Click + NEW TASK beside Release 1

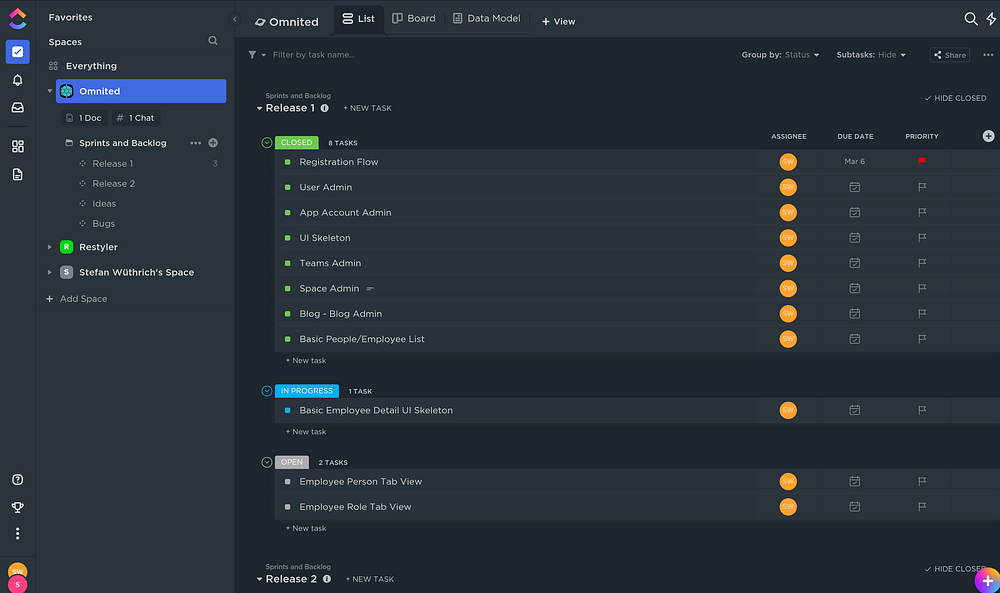pos(367,108)
